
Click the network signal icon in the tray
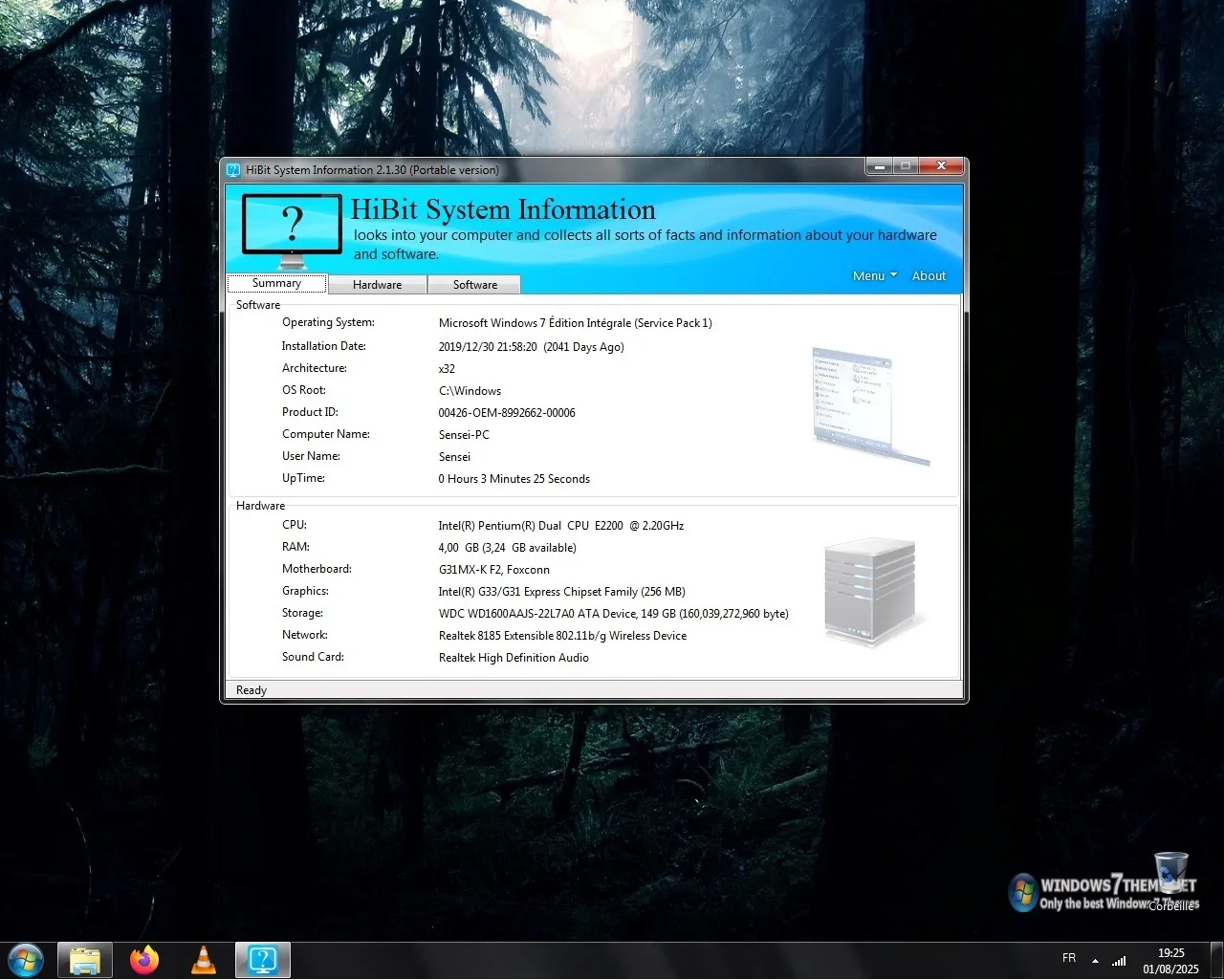click(x=1119, y=959)
